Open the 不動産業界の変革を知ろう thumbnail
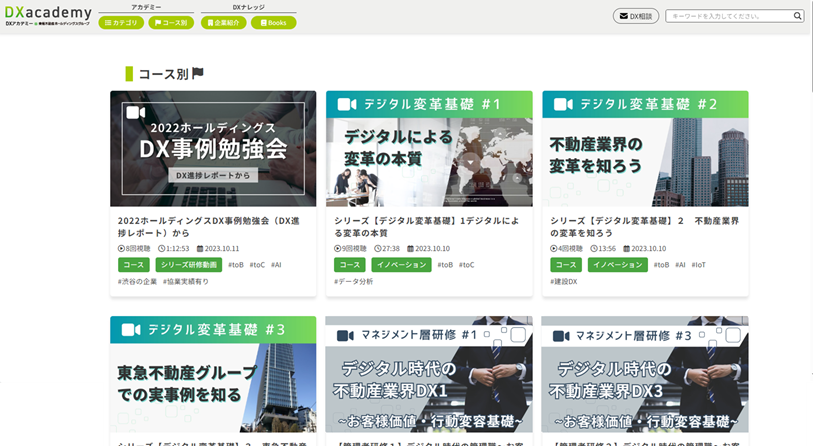 pos(646,149)
